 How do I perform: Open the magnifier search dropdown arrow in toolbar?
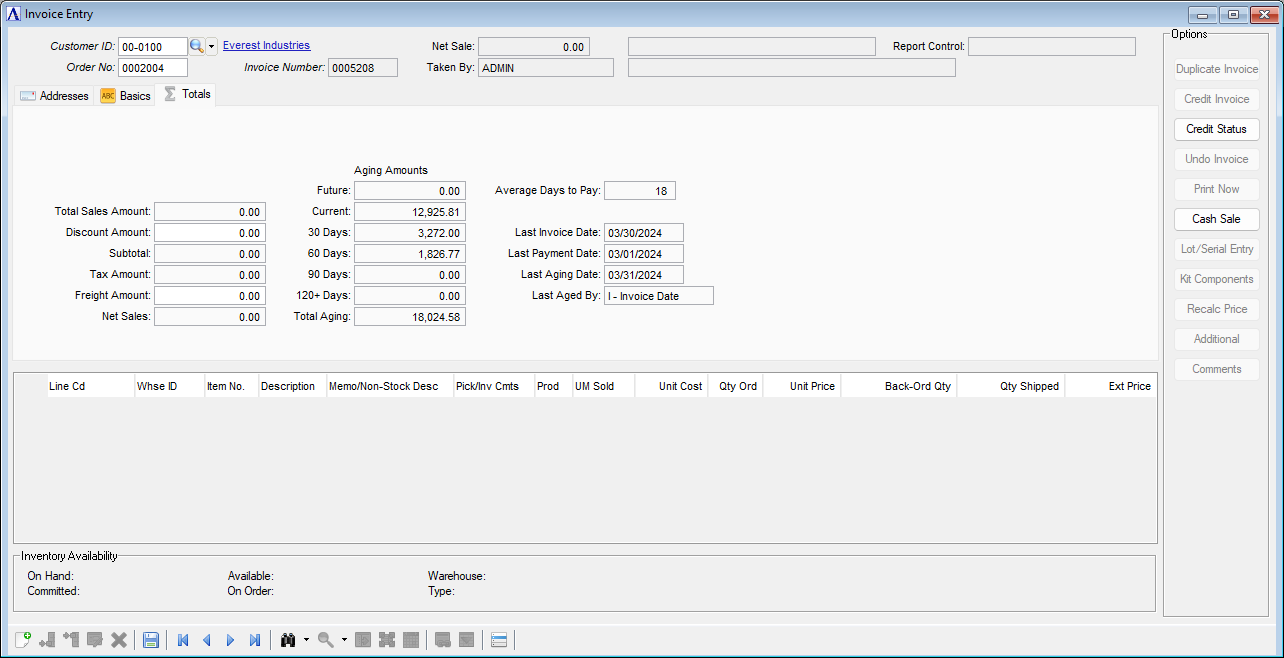coord(343,640)
